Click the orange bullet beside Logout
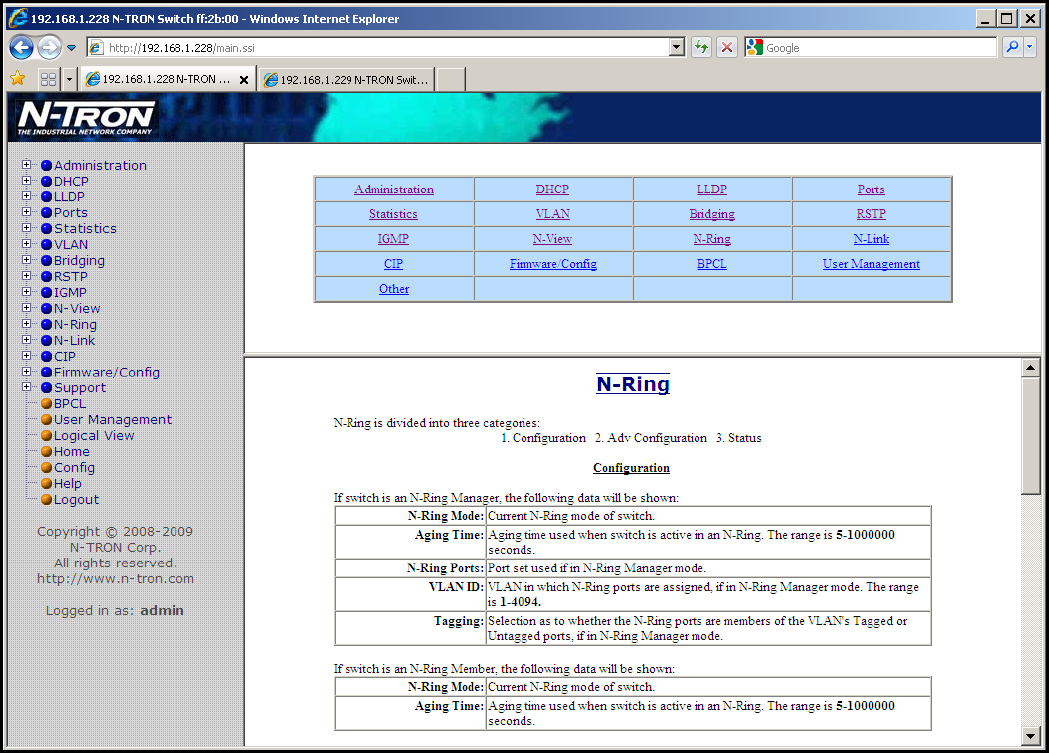Viewport: 1049px width, 753px height. pos(46,500)
